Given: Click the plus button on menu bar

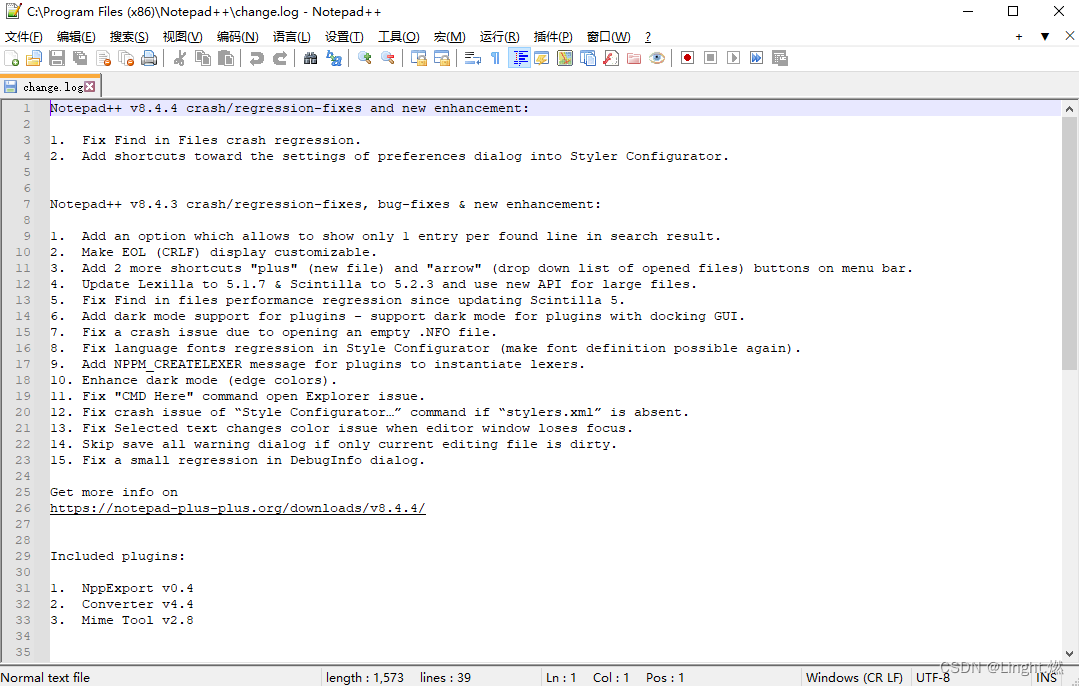Looking at the screenshot, I should tap(1019, 36).
